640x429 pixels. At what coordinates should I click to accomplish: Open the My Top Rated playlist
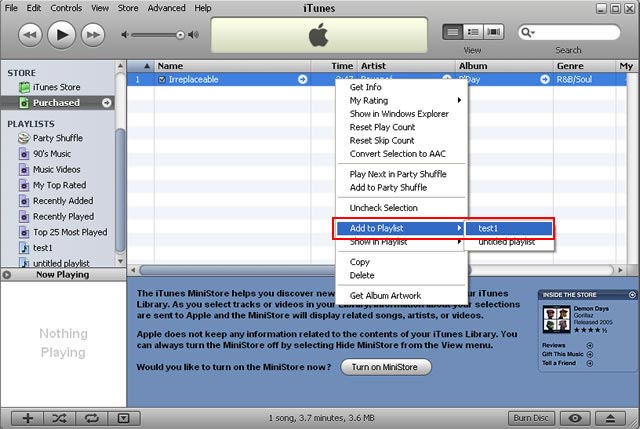point(59,185)
